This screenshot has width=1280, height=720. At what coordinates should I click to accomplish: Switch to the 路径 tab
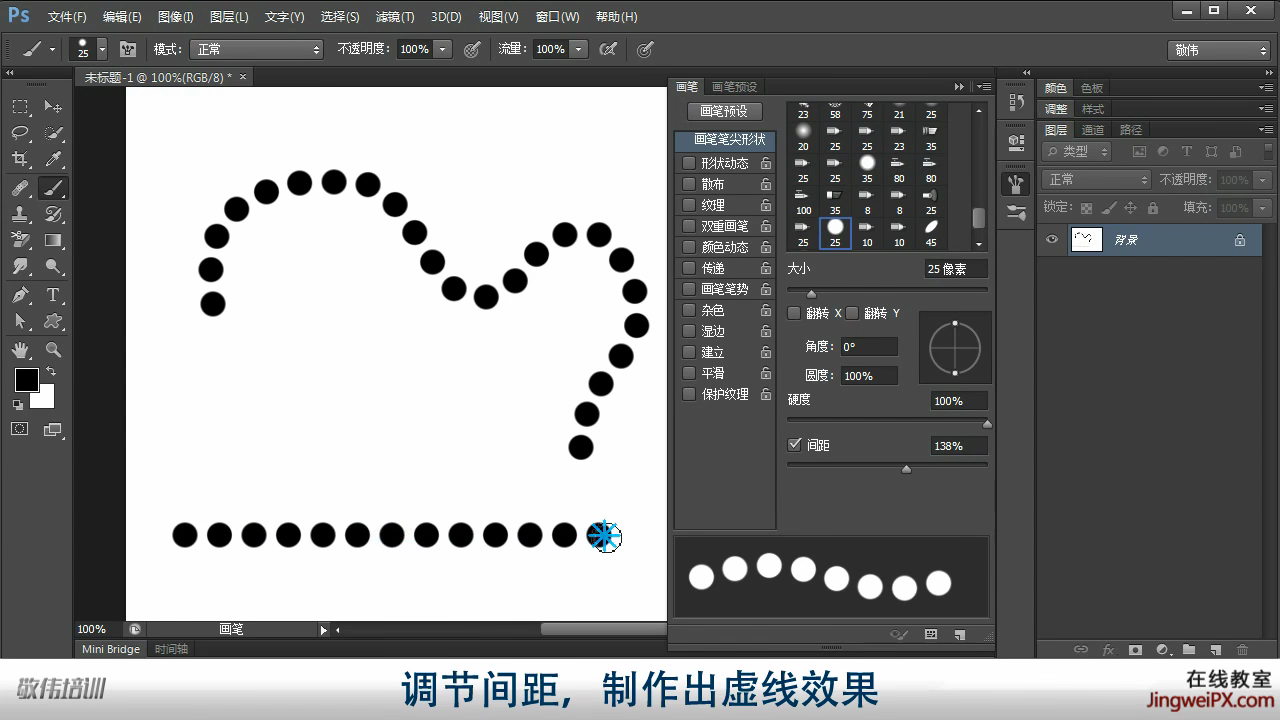(x=1131, y=130)
